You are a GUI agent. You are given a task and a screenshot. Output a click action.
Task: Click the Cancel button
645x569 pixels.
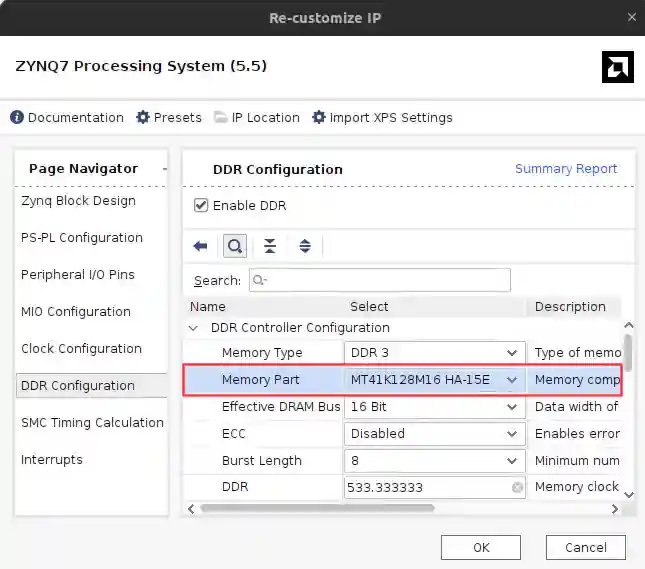coord(586,548)
